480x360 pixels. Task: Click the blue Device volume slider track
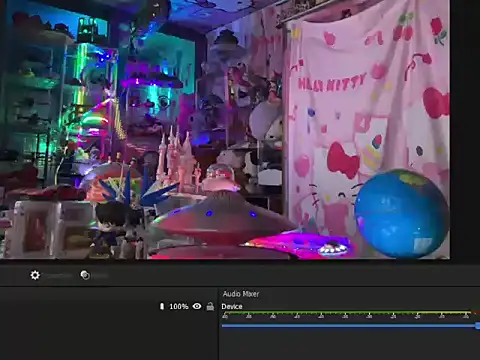tap(349, 326)
